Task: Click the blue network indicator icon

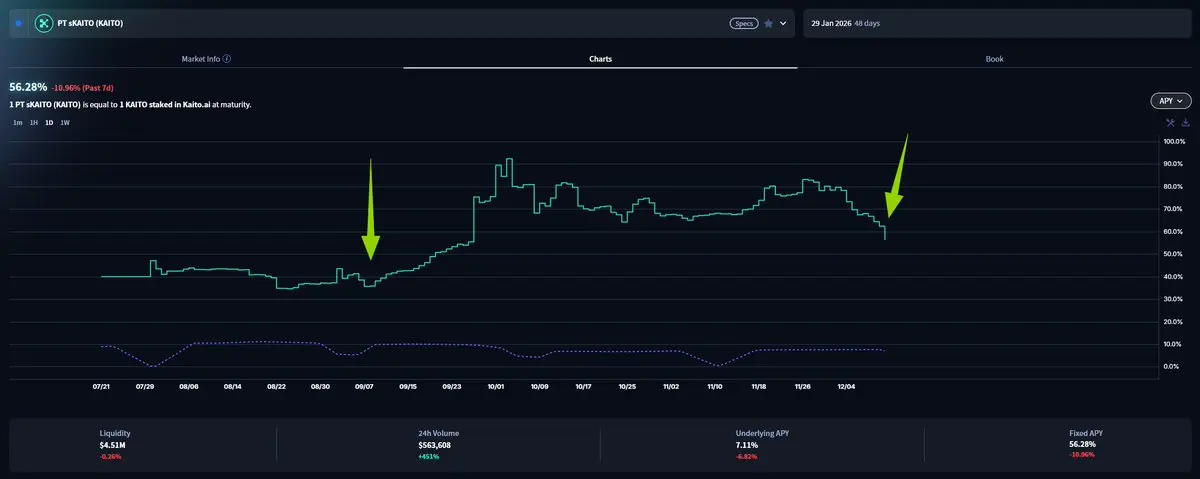Action: pos(19,22)
